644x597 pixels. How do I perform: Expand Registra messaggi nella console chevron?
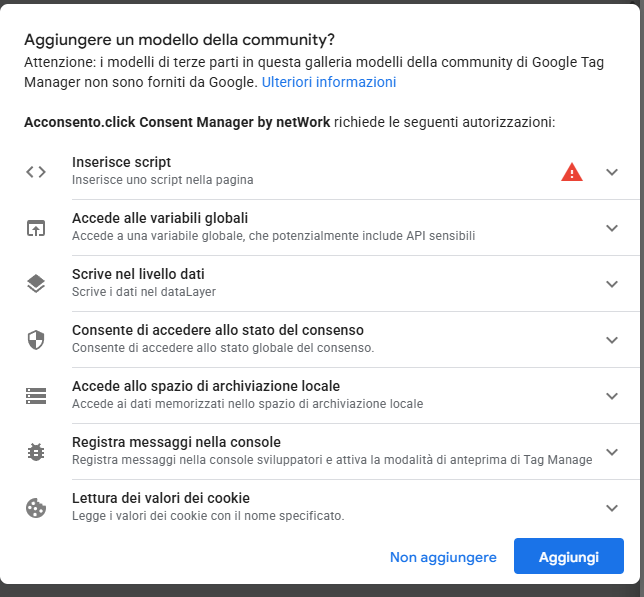click(x=612, y=452)
